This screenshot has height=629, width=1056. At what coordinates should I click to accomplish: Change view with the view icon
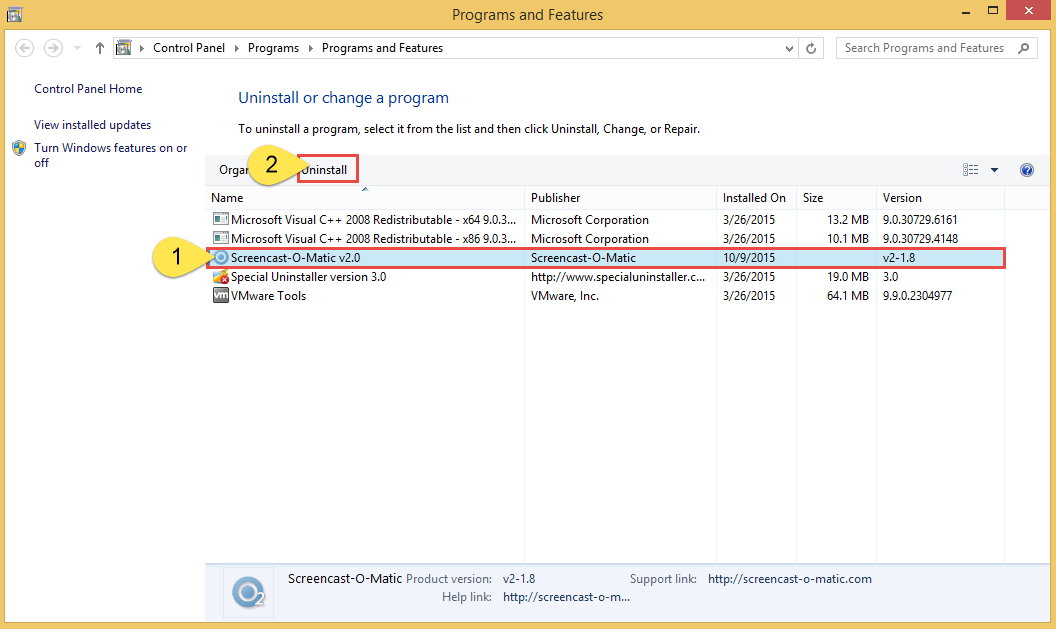point(970,170)
